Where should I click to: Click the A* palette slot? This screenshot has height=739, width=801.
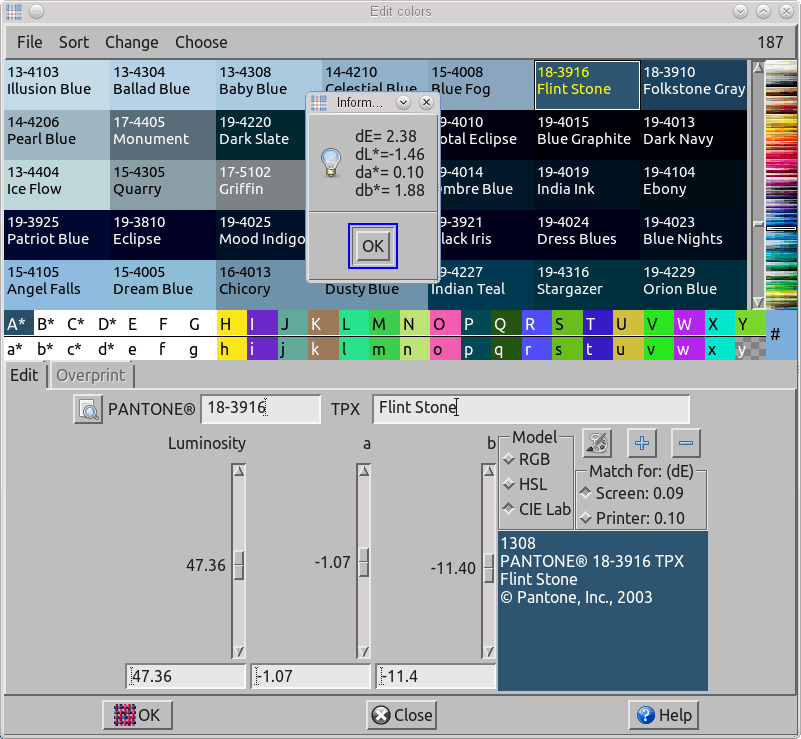(x=19, y=323)
